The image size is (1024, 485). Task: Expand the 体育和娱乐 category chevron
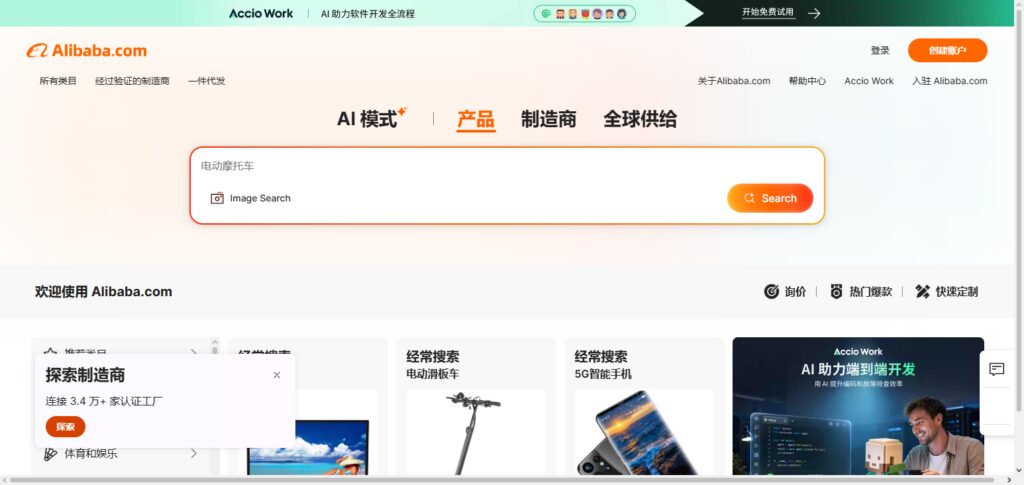tap(193, 453)
